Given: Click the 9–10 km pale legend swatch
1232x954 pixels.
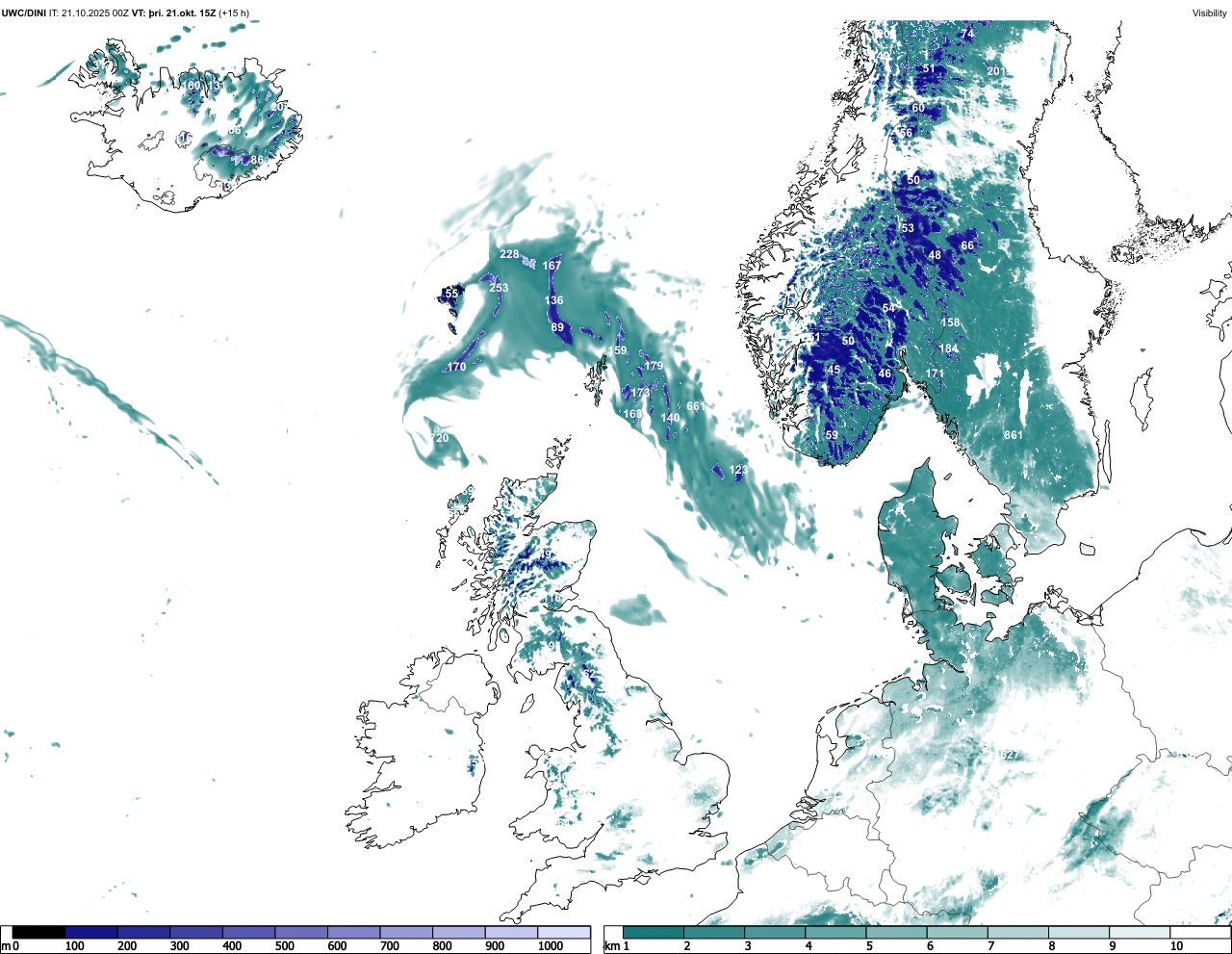Looking at the screenshot, I should coord(1141,933).
